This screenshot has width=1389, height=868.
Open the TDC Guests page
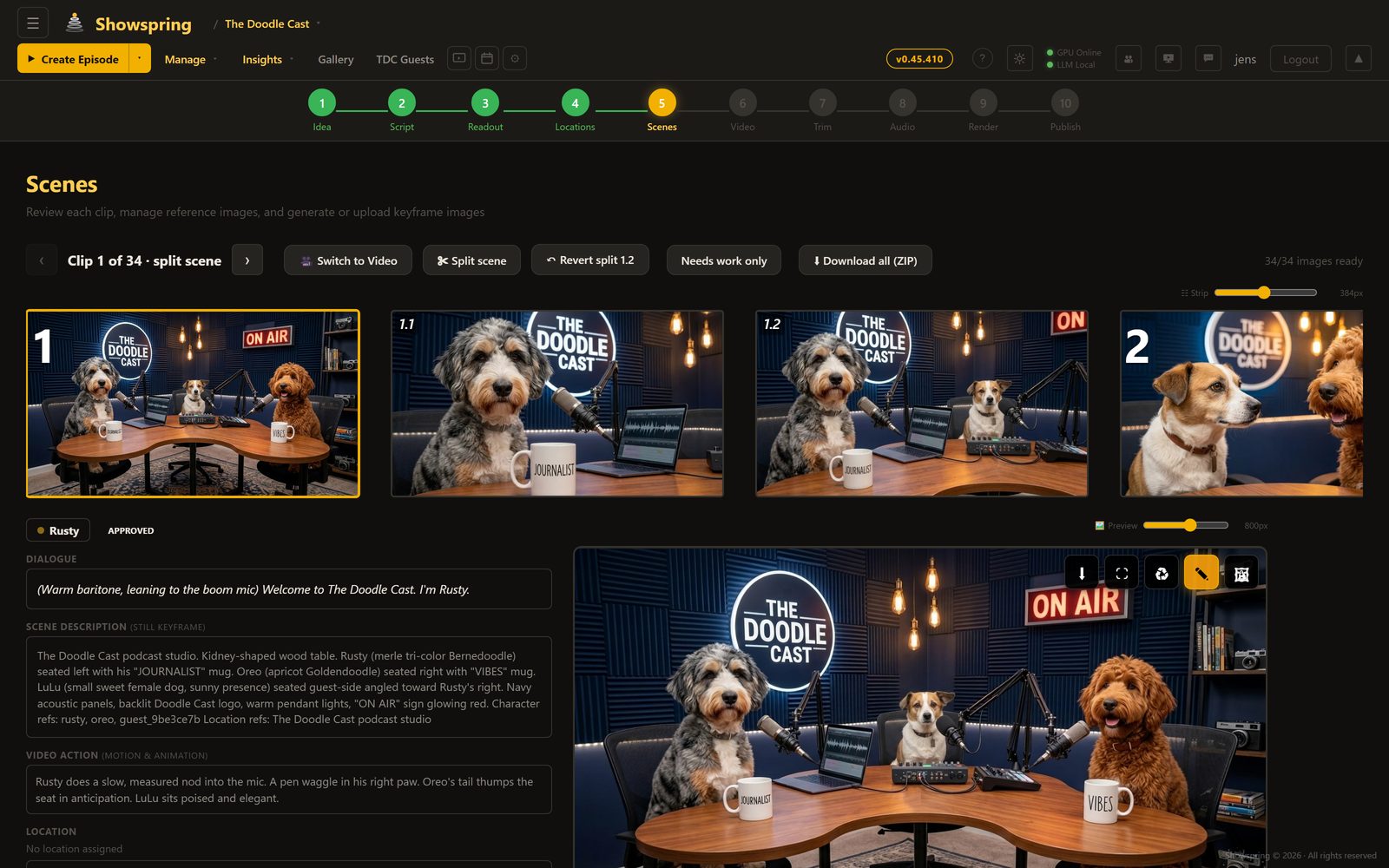pyautogui.click(x=405, y=59)
